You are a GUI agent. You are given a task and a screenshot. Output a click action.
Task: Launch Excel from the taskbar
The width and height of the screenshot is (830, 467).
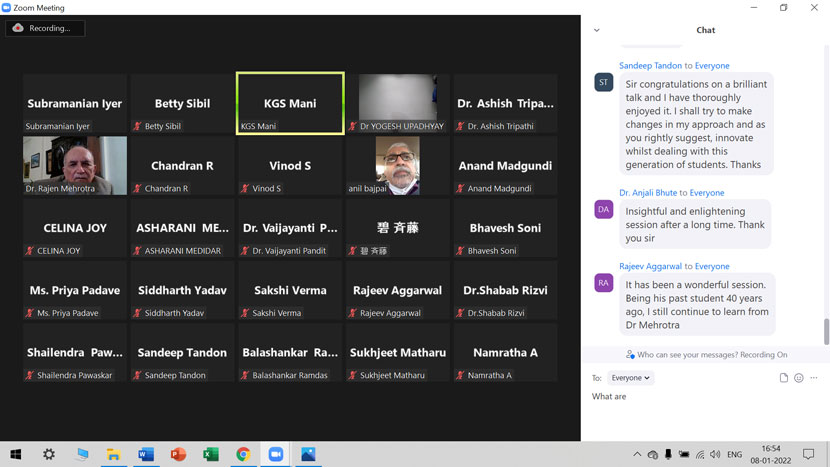211,454
